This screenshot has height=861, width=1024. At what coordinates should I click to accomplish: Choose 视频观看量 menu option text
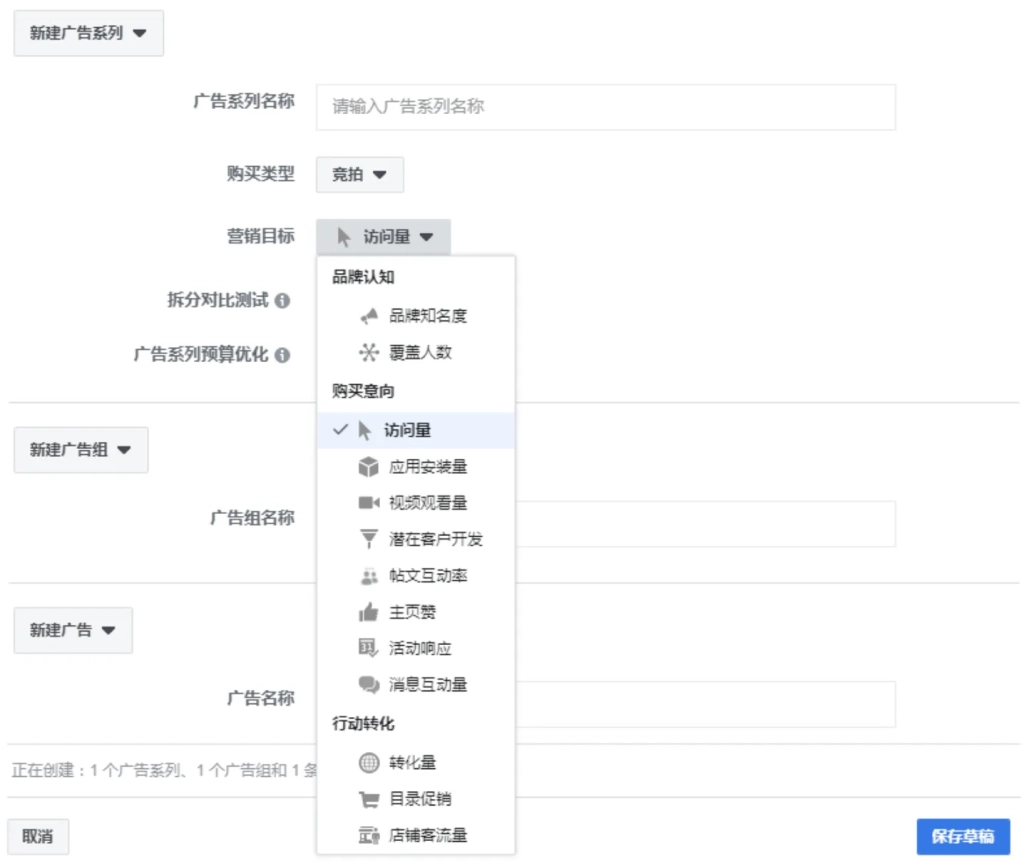(428, 502)
